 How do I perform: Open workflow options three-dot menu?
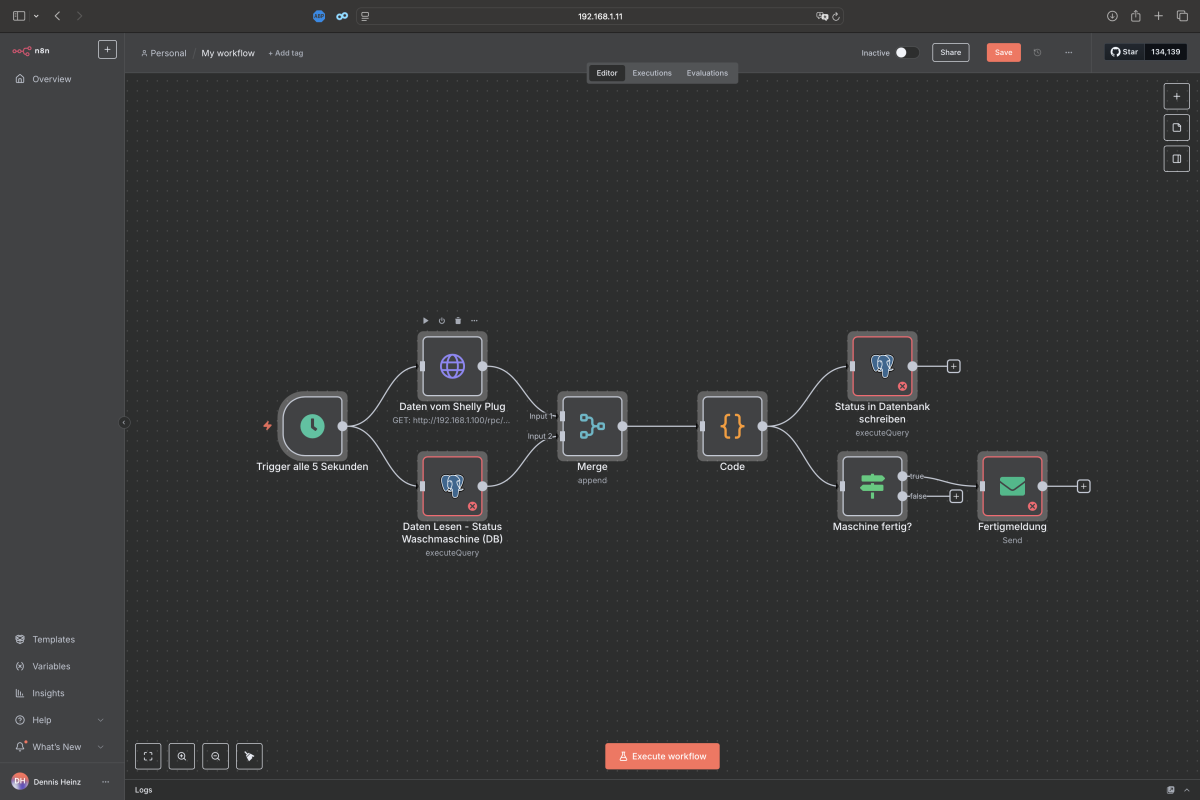[x=1068, y=53]
